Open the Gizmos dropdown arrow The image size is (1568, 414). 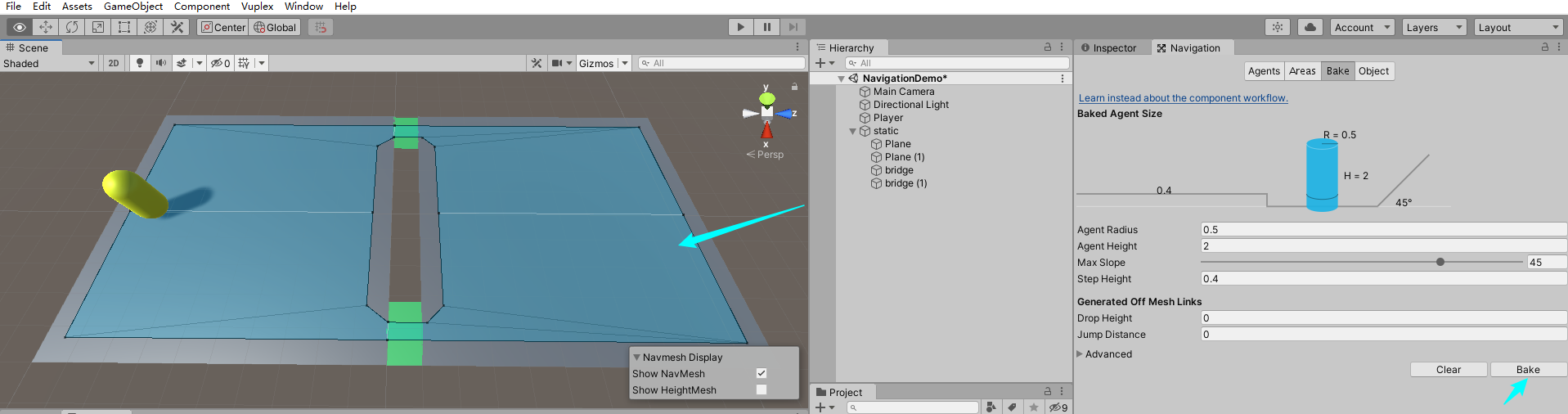point(625,63)
